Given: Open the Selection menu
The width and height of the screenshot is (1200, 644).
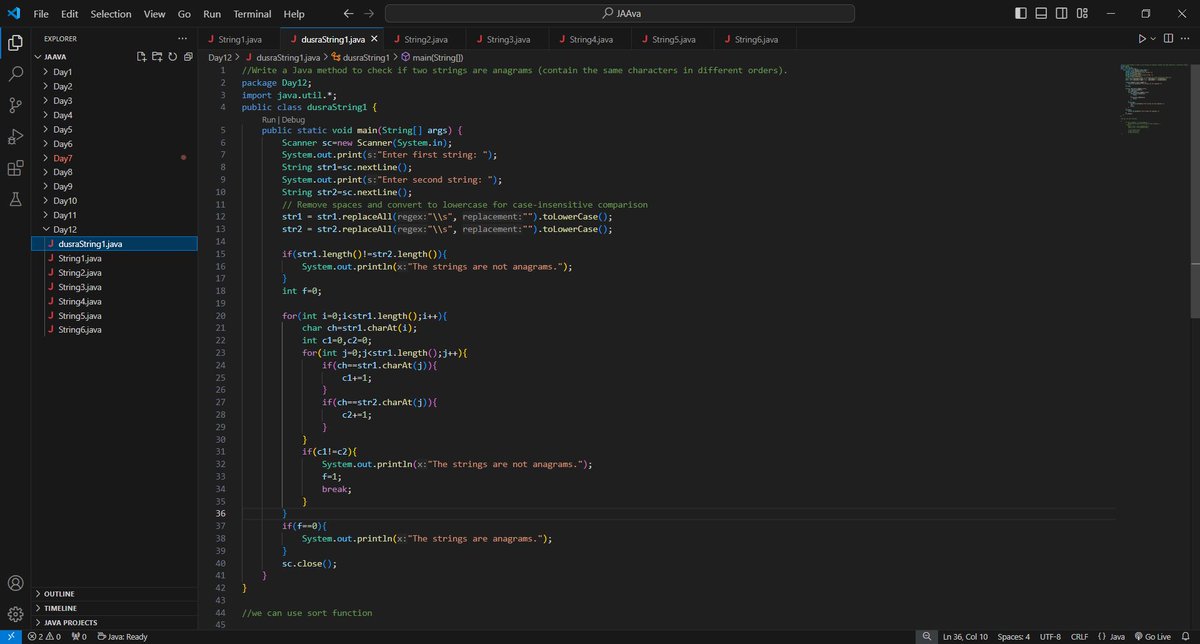Looking at the screenshot, I should click(x=110, y=14).
